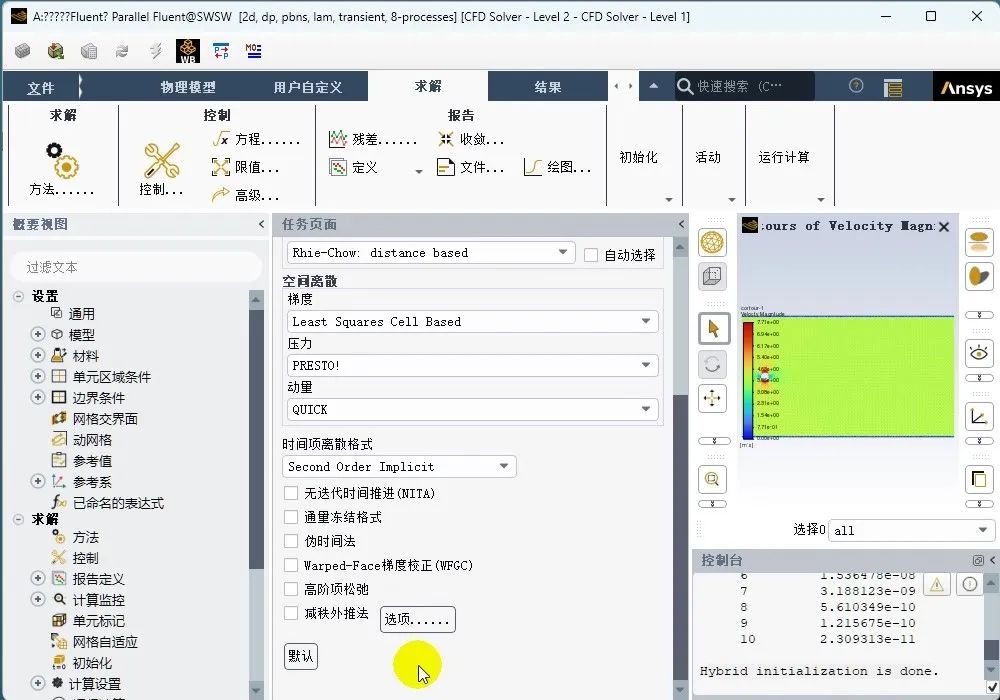
Task: Click the 控制 (Controls) wrench icon in ribbon
Action: 161,160
